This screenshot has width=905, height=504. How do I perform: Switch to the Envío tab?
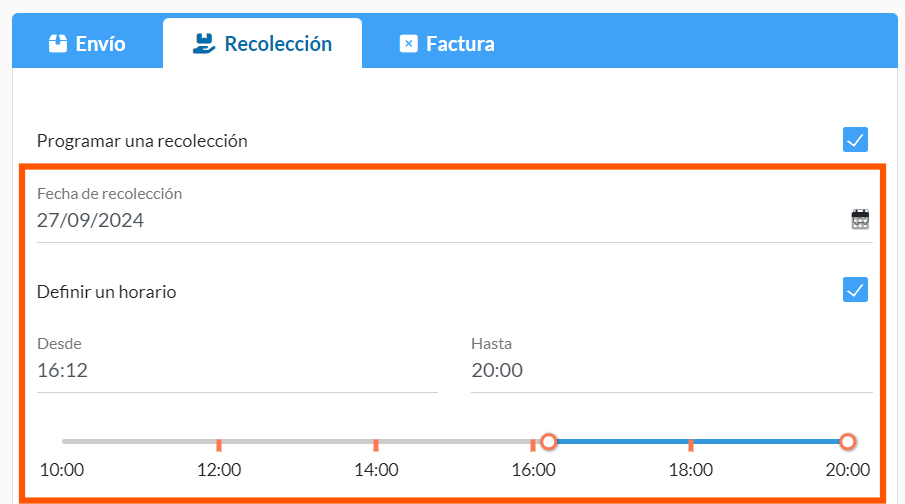point(87,43)
